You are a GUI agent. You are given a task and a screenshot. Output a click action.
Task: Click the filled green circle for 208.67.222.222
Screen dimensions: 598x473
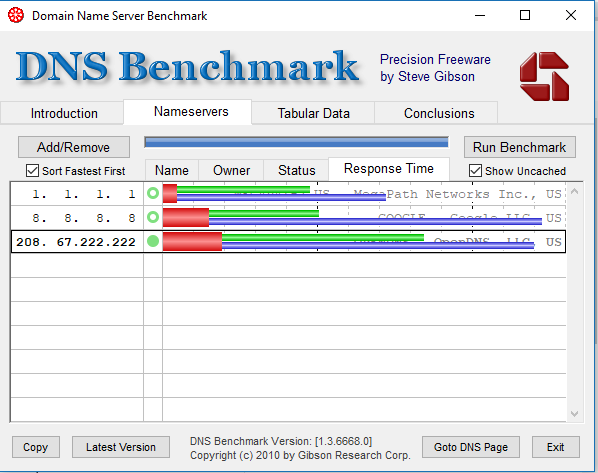coord(153,241)
